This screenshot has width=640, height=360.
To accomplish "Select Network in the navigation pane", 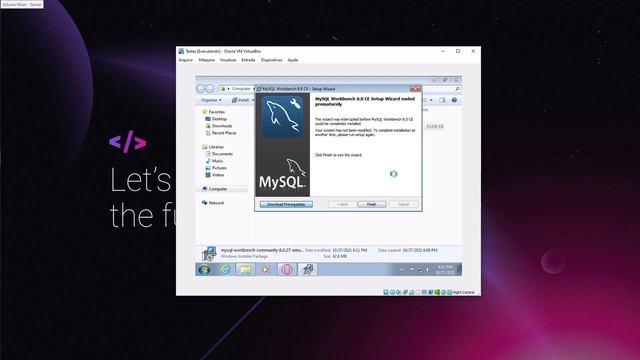I will pos(213,203).
